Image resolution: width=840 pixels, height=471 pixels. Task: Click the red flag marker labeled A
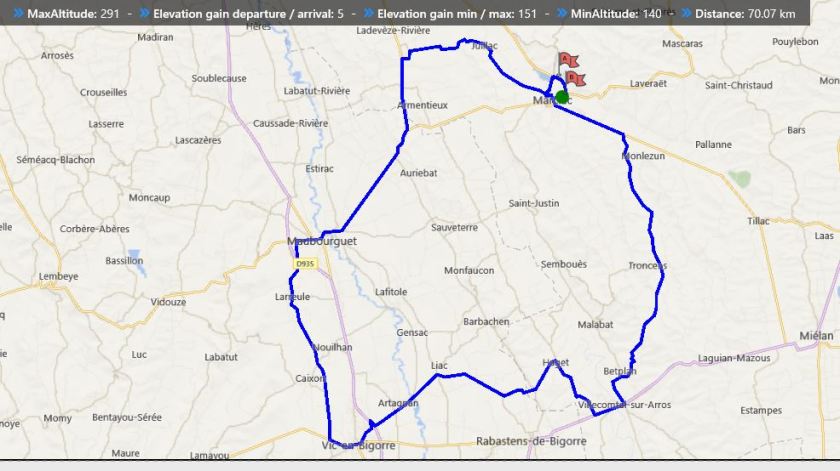[566, 60]
